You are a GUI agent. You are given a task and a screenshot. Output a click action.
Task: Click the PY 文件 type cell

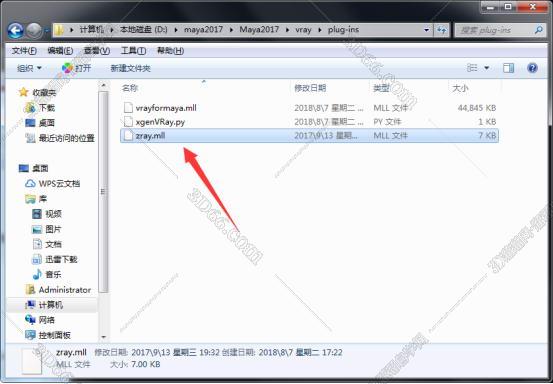click(x=387, y=122)
